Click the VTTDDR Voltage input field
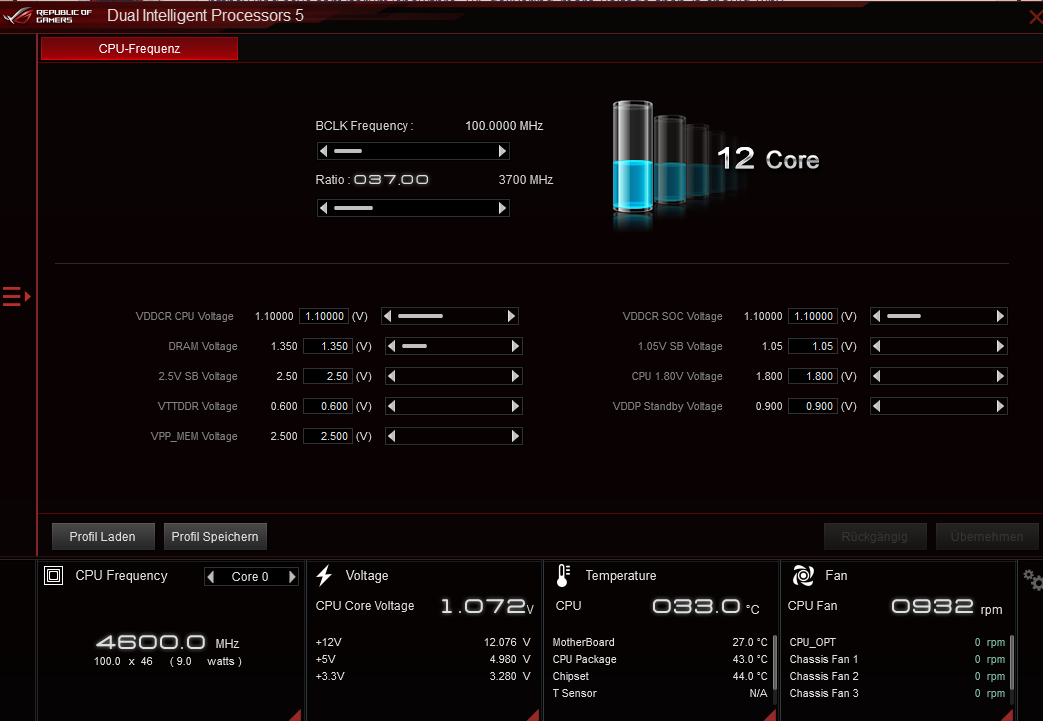The height and width of the screenshot is (721, 1043). click(x=328, y=406)
